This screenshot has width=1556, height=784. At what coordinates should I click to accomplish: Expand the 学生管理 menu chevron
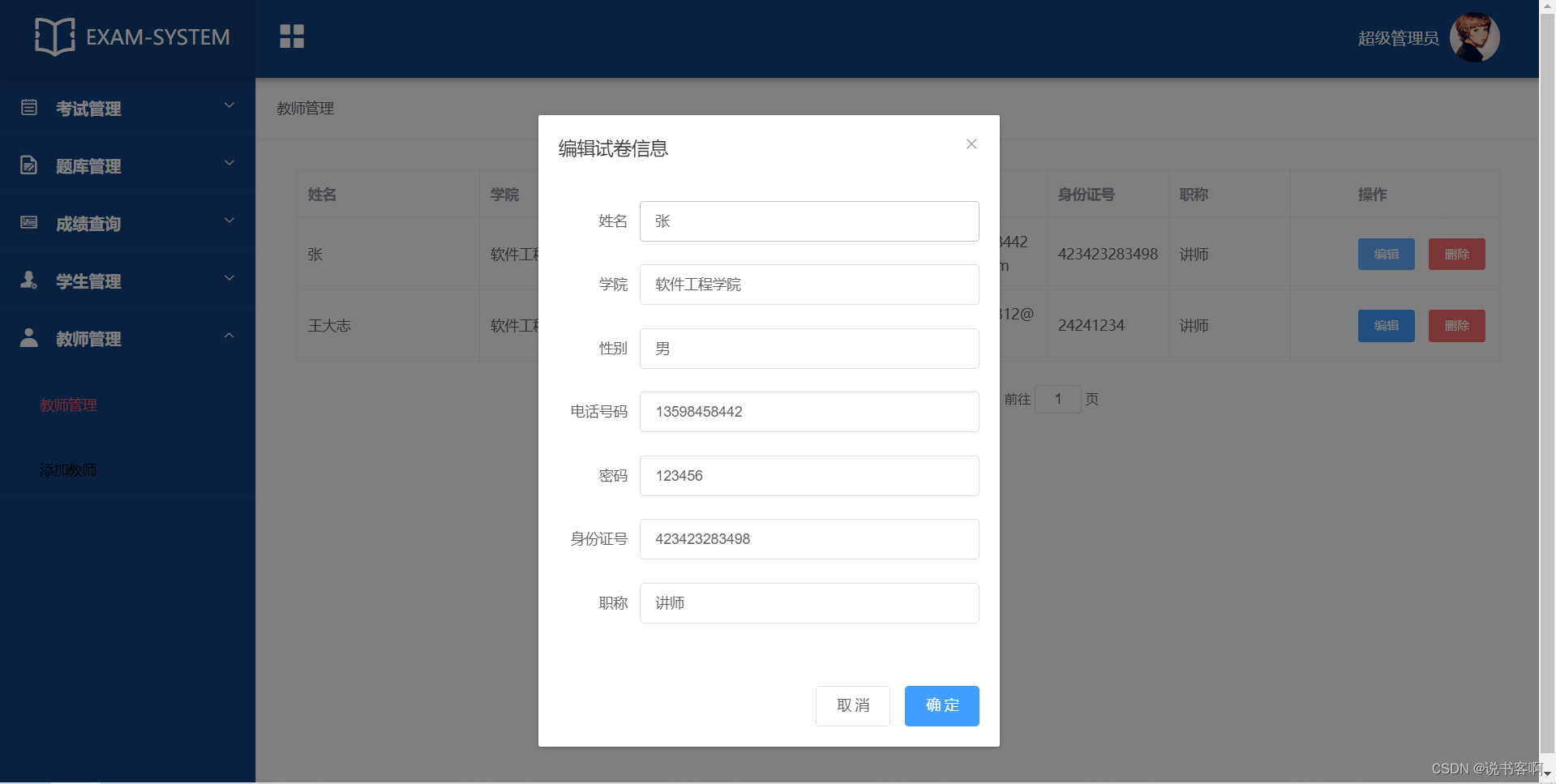[229, 278]
